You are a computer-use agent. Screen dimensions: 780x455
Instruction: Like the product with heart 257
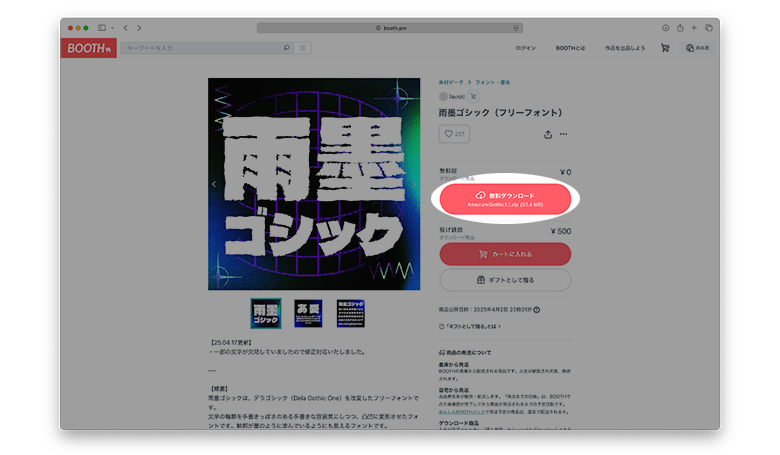[454, 134]
